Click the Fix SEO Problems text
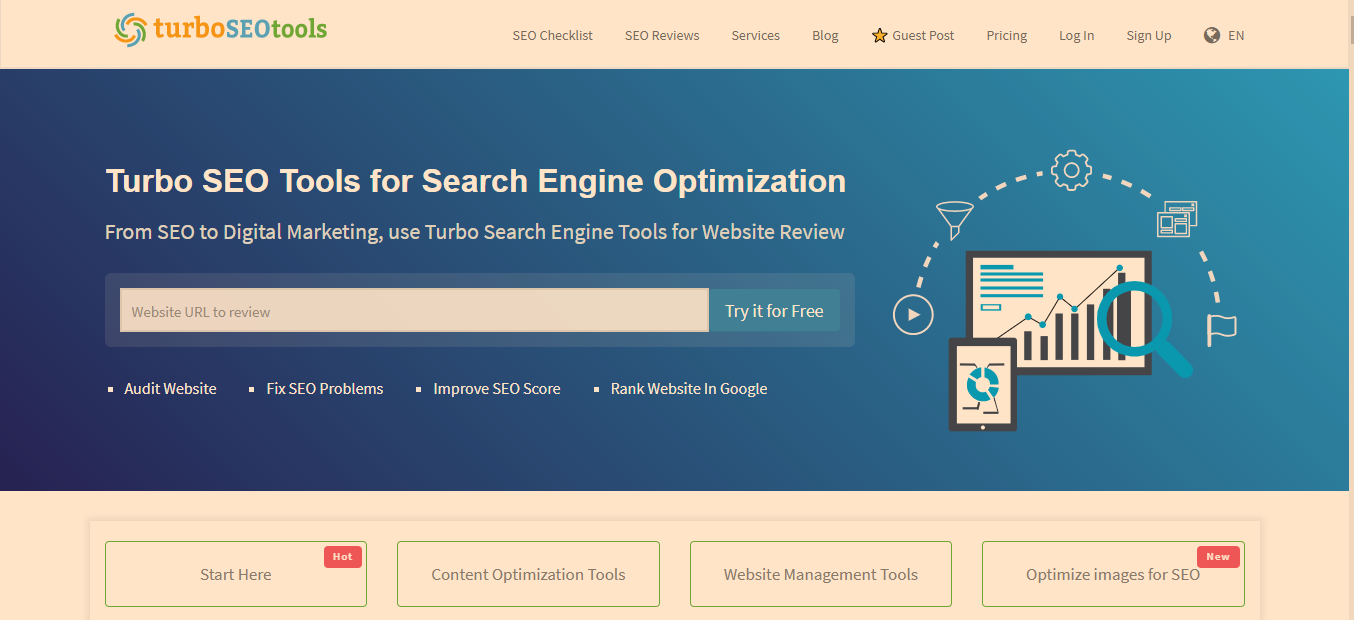 (x=325, y=389)
